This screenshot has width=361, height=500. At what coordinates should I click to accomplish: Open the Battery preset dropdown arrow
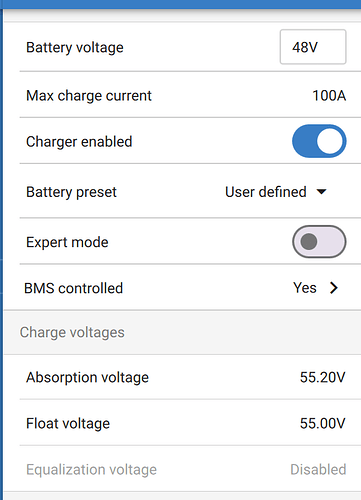pos(321,192)
